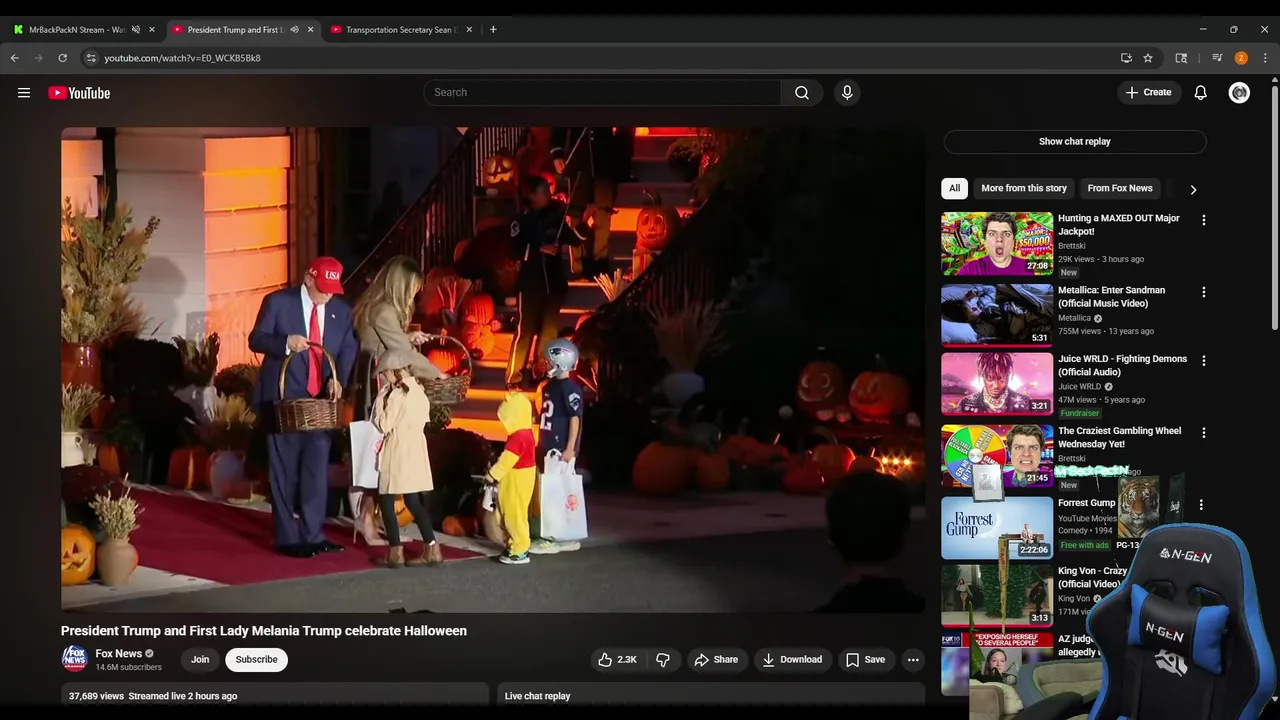This screenshot has height=720, width=1280.
Task: Open options for the Forrest Gump movie
Action: (1201, 505)
